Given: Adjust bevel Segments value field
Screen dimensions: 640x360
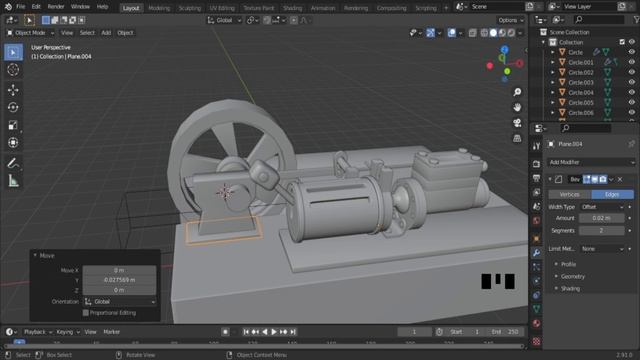Looking at the screenshot, I should (x=602, y=231).
